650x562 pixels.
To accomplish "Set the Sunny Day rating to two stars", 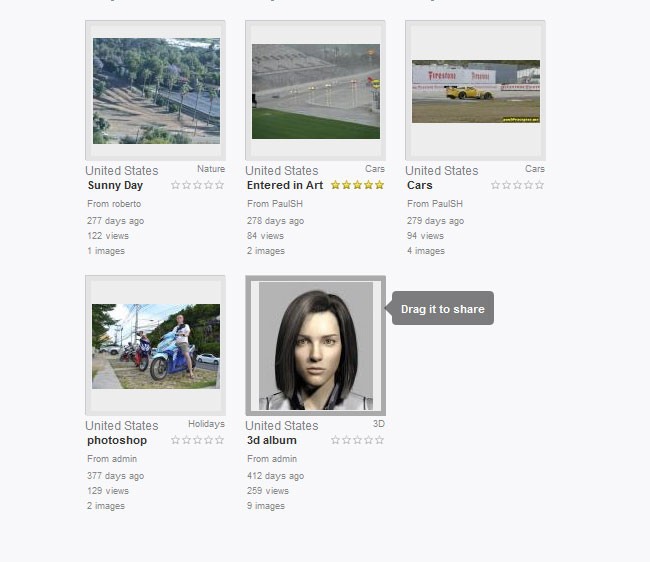I will point(187,185).
